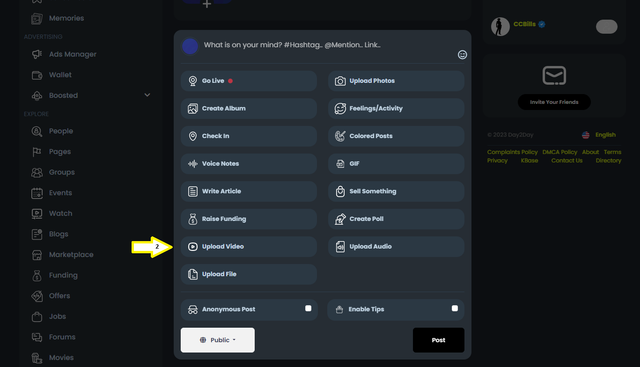This screenshot has height=367, width=640.
Task: Click the Marketplace store icon
Action: pyautogui.click(x=37, y=255)
